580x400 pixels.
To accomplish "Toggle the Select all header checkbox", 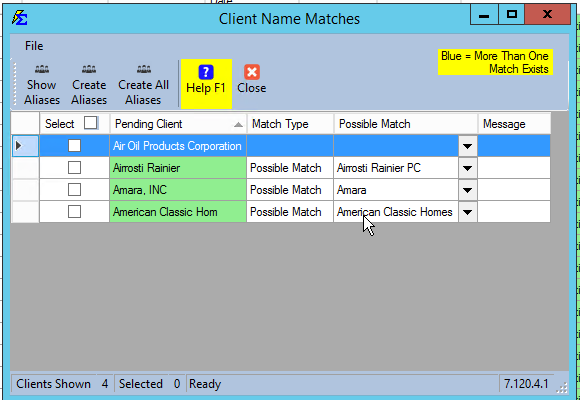I will 91,123.
